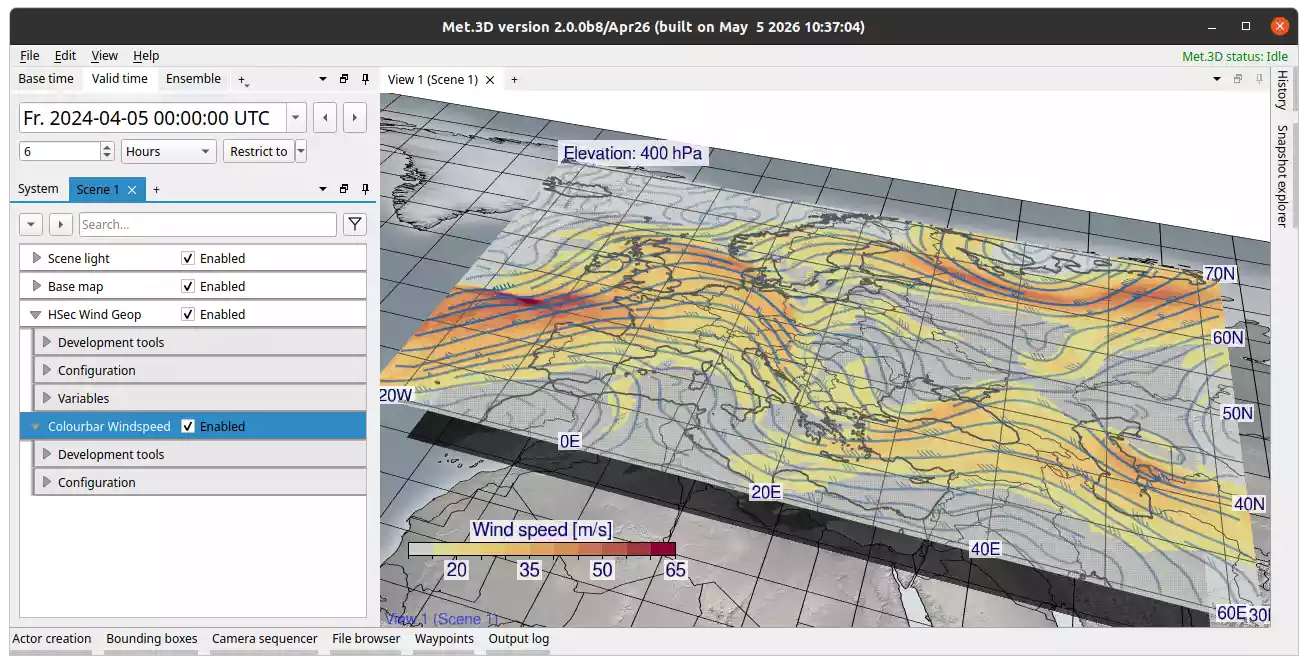Float the time panel with restore icon

pyautogui.click(x=344, y=79)
